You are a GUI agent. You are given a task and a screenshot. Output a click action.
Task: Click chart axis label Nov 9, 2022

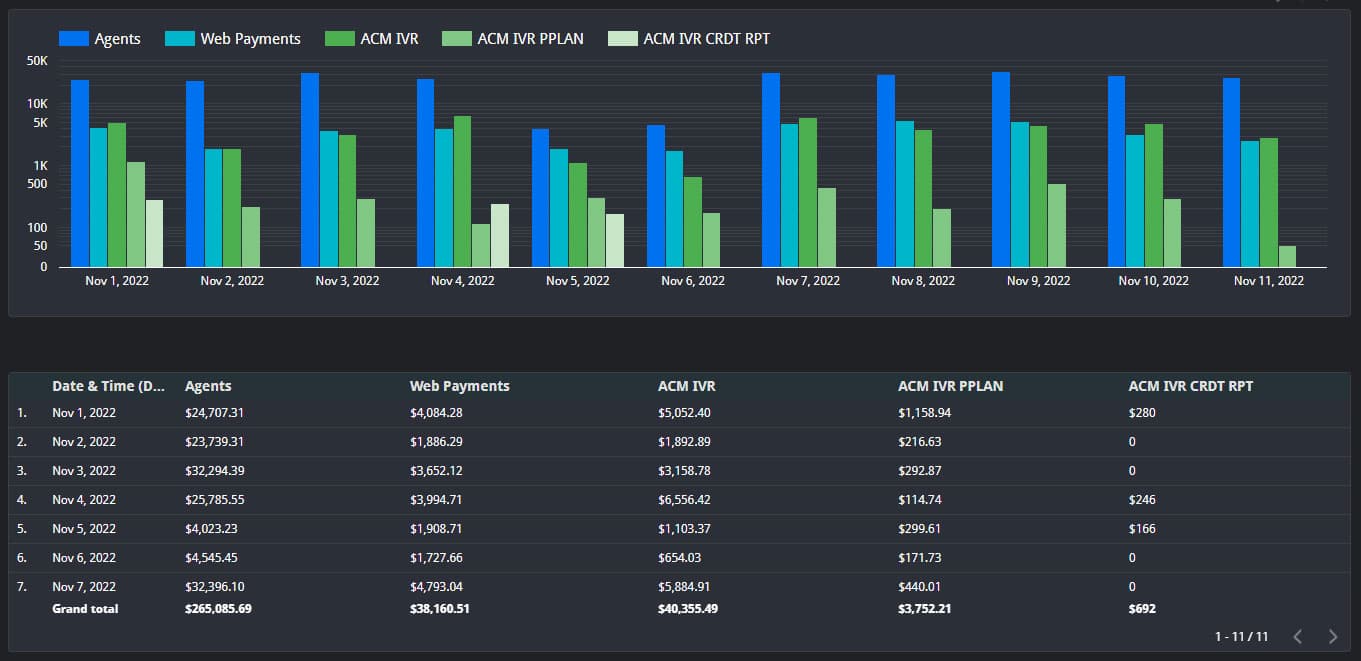(x=1038, y=281)
